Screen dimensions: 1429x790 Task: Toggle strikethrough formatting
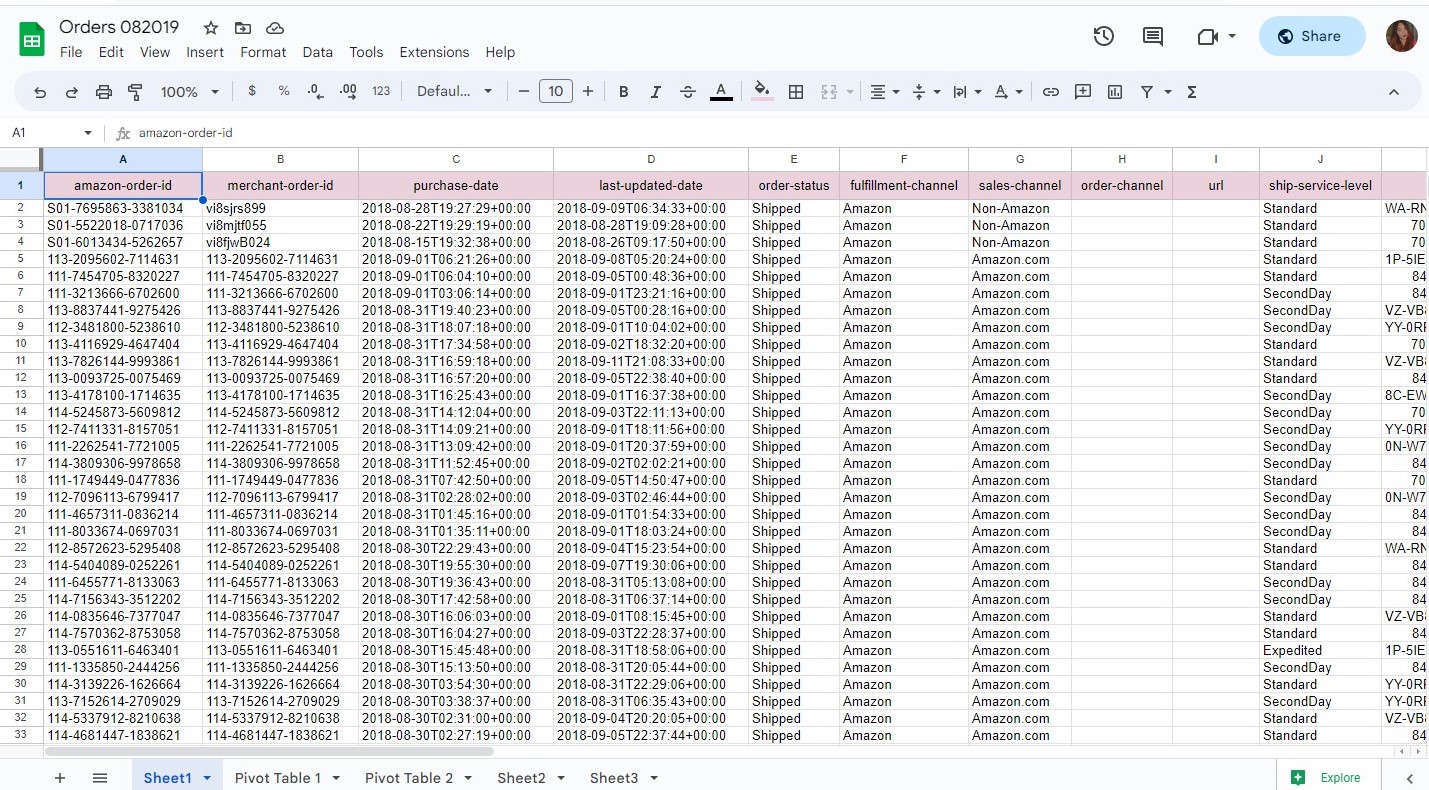point(688,92)
